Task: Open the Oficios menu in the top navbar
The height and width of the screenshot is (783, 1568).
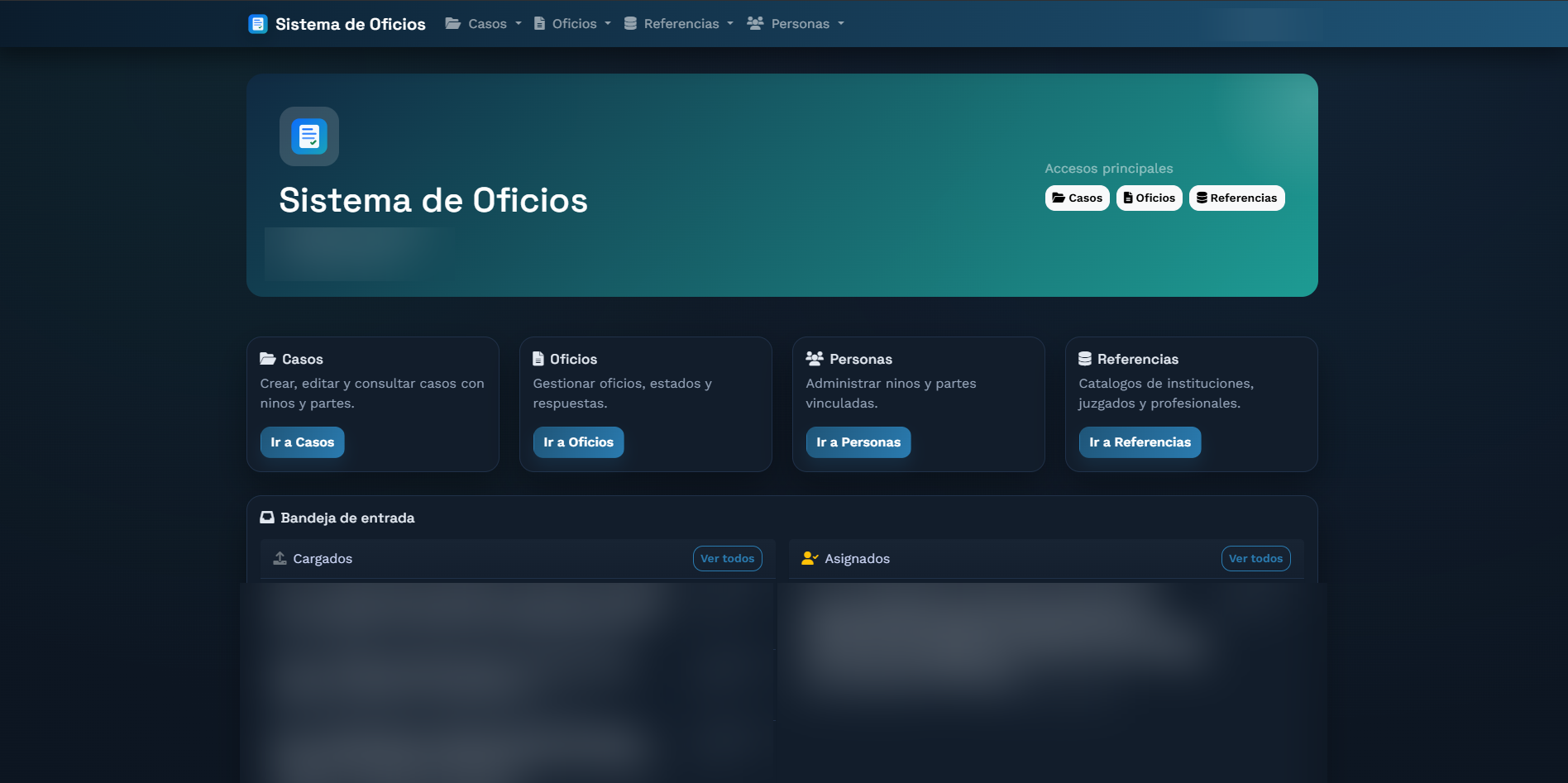Action: click(573, 24)
